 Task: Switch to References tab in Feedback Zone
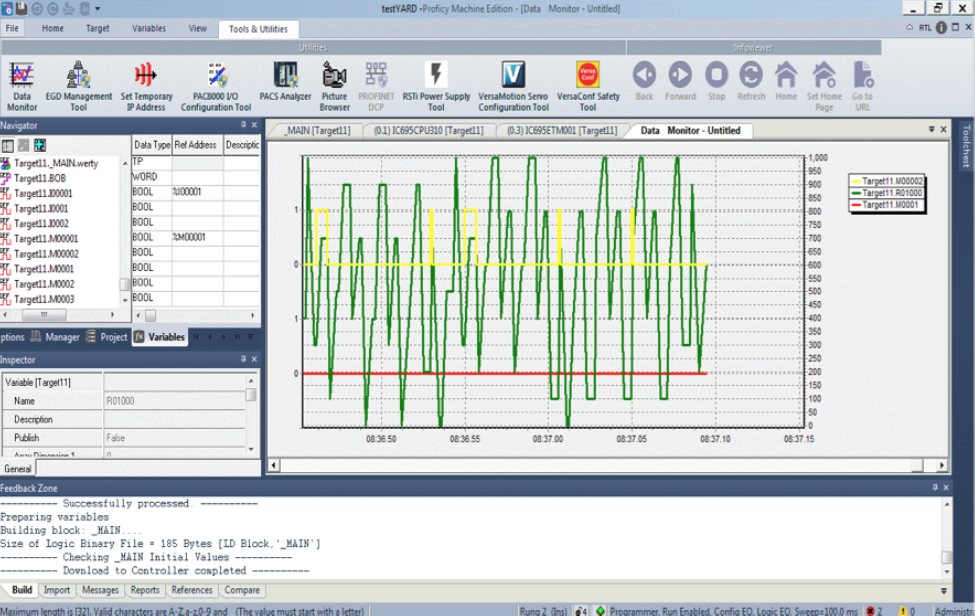pos(192,590)
